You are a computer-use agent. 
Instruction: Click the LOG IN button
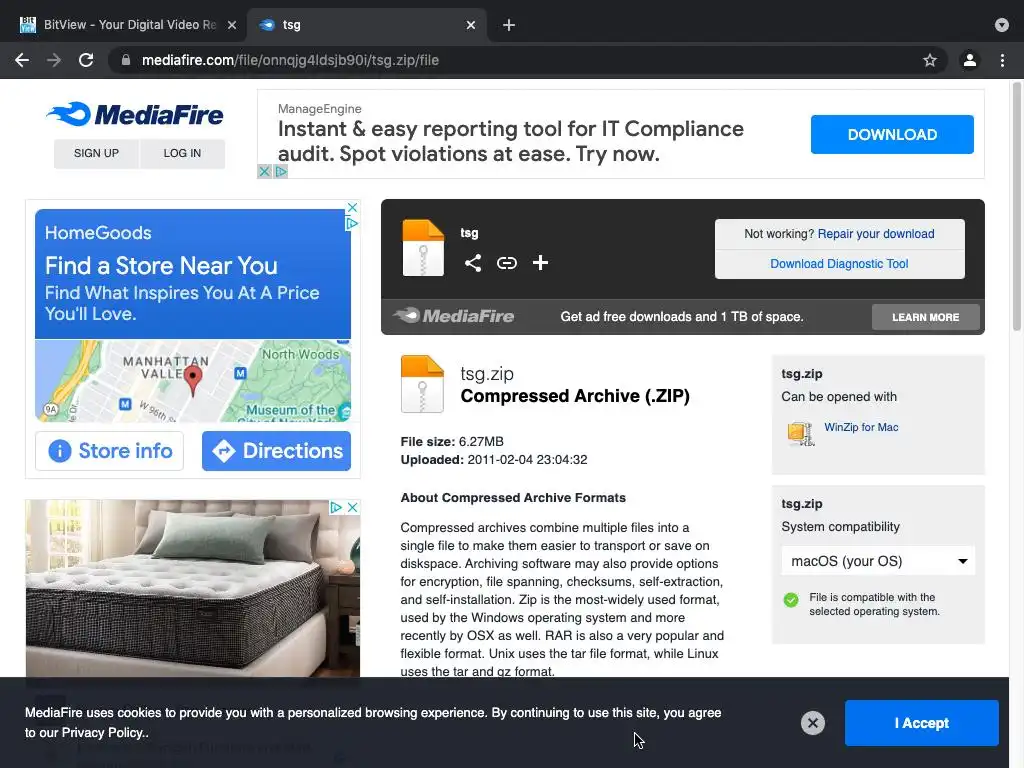click(x=182, y=153)
